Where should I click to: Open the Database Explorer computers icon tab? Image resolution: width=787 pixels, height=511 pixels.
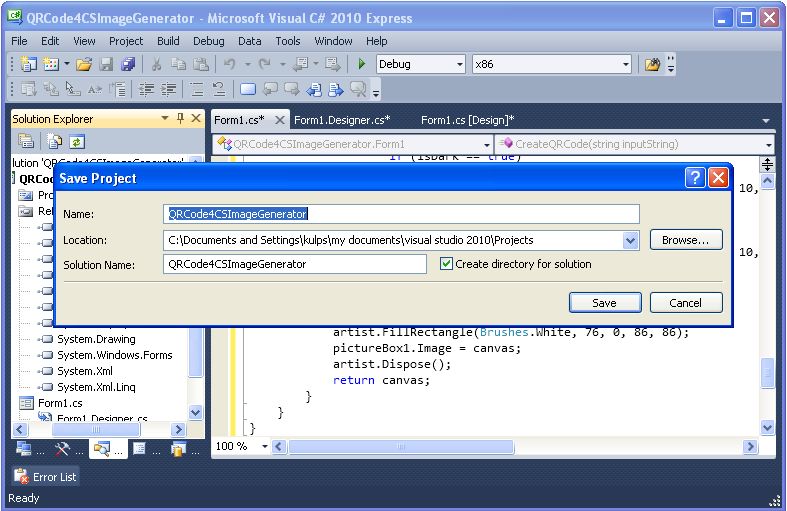[x=24, y=449]
